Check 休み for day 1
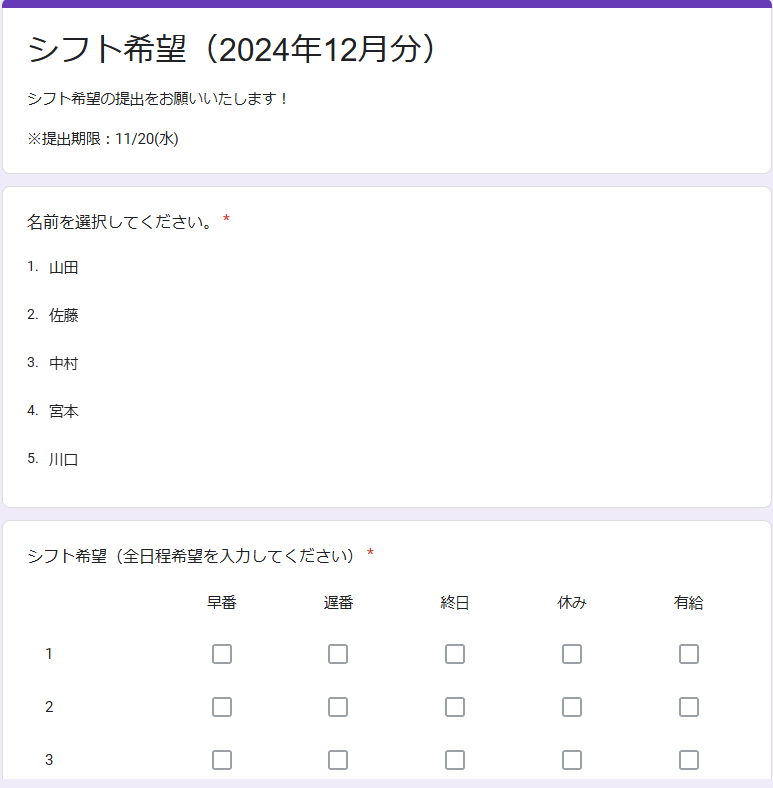773x788 pixels. point(572,654)
